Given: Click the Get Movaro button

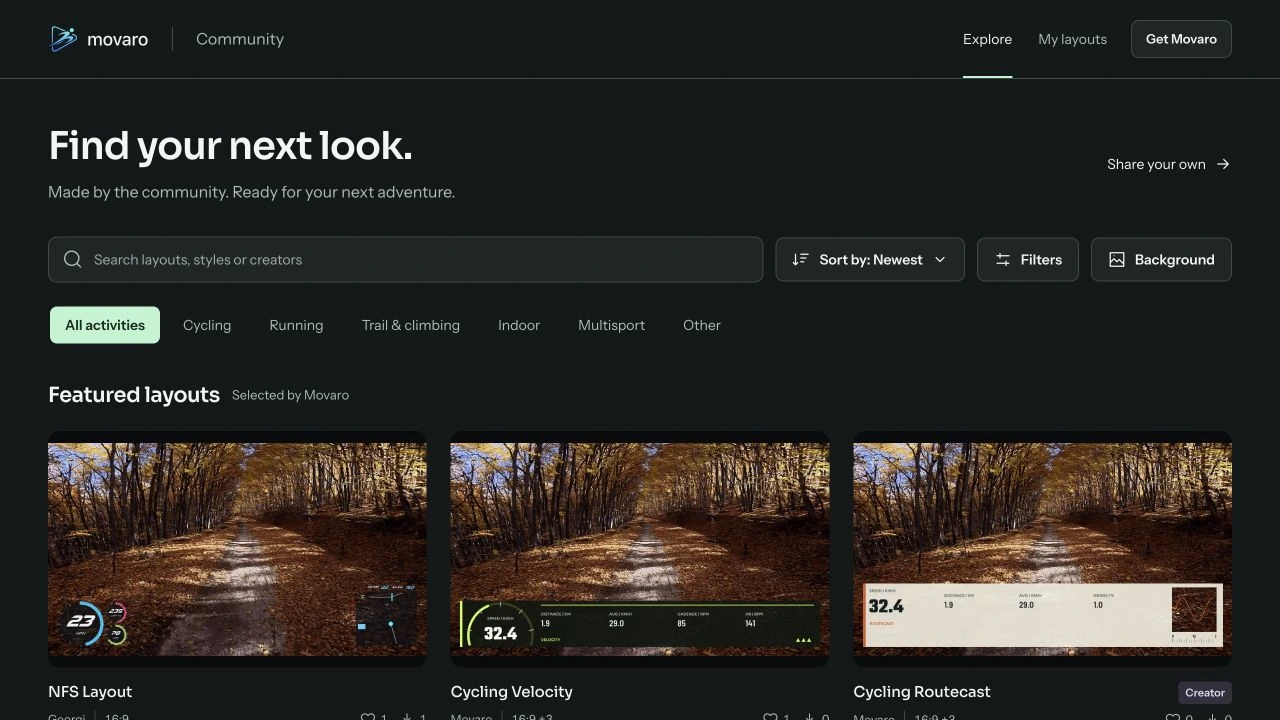Looking at the screenshot, I should click(x=1181, y=39).
